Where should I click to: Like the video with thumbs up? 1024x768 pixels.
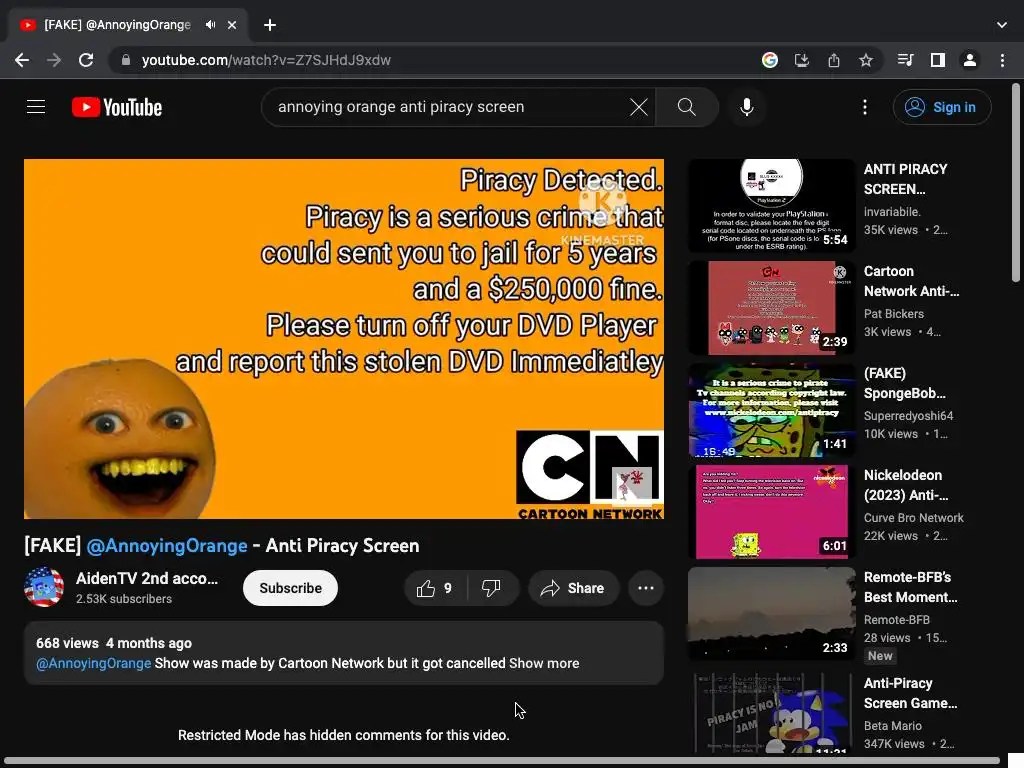pos(436,588)
